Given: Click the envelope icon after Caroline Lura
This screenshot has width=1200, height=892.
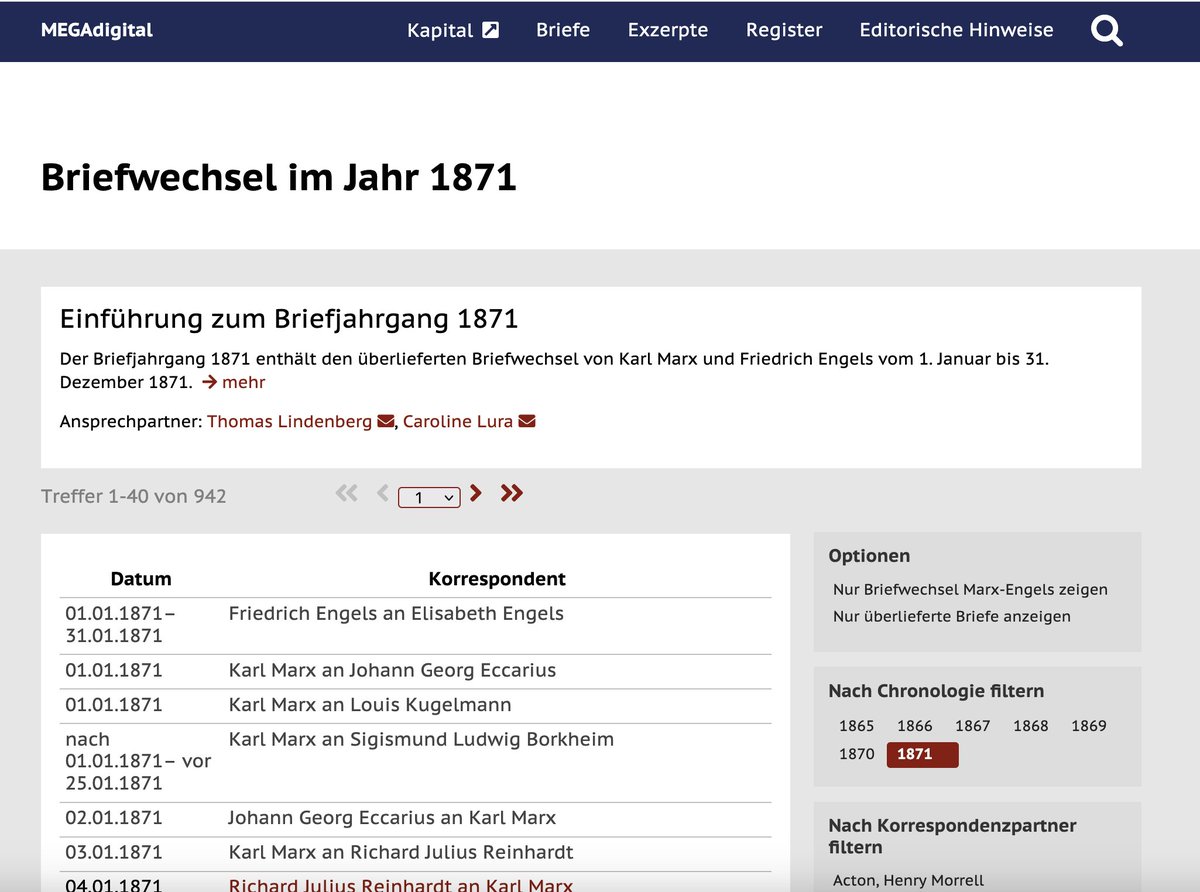Looking at the screenshot, I should click(527, 422).
